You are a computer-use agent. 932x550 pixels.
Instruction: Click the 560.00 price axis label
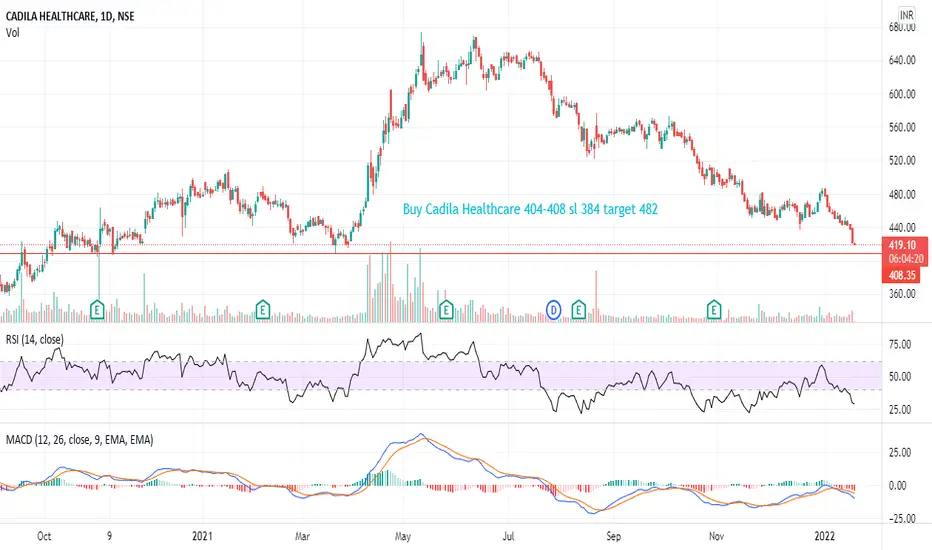point(902,127)
